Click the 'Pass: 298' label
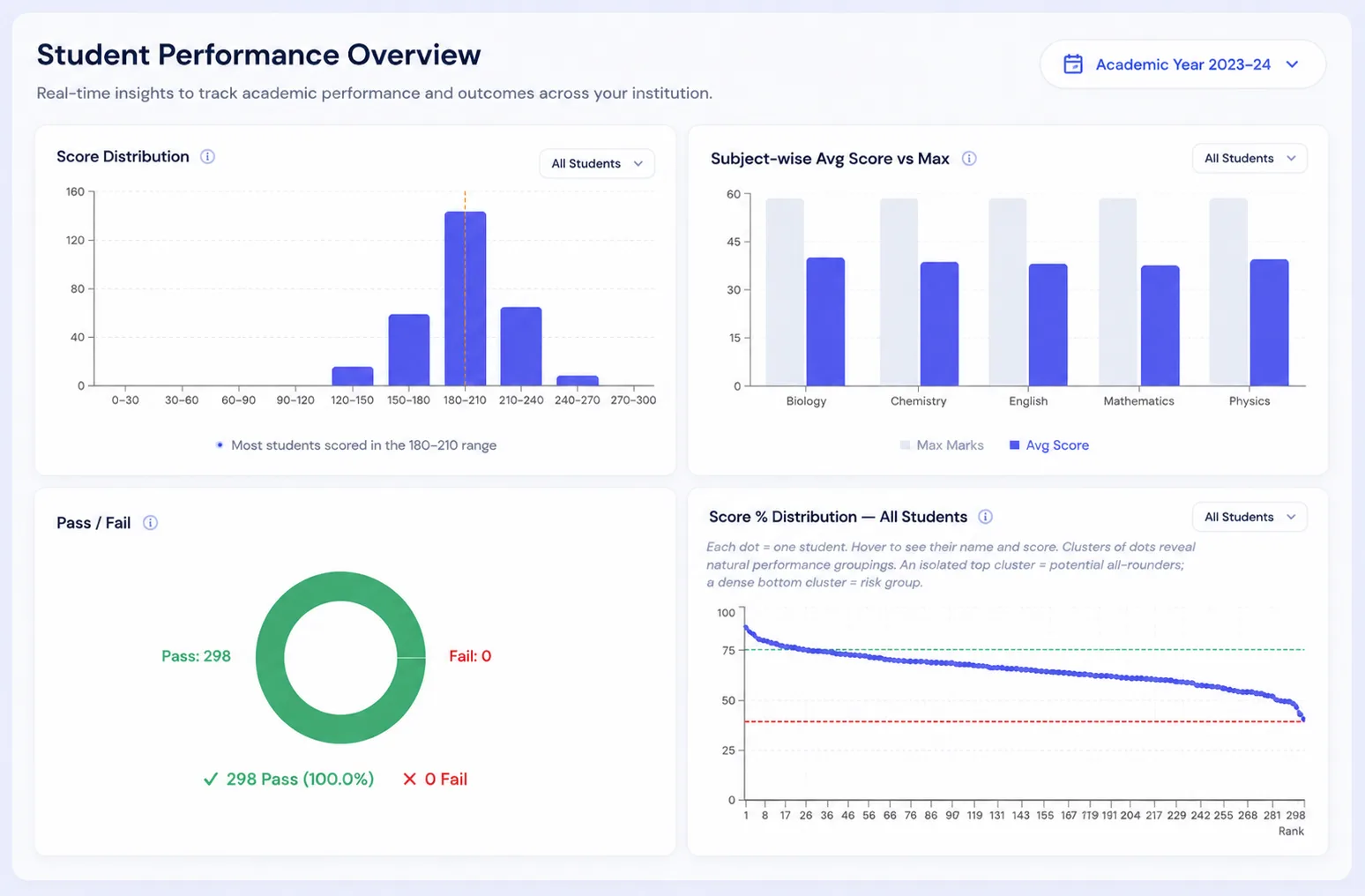This screenshot has width=1365, height=896. point(196,656)
